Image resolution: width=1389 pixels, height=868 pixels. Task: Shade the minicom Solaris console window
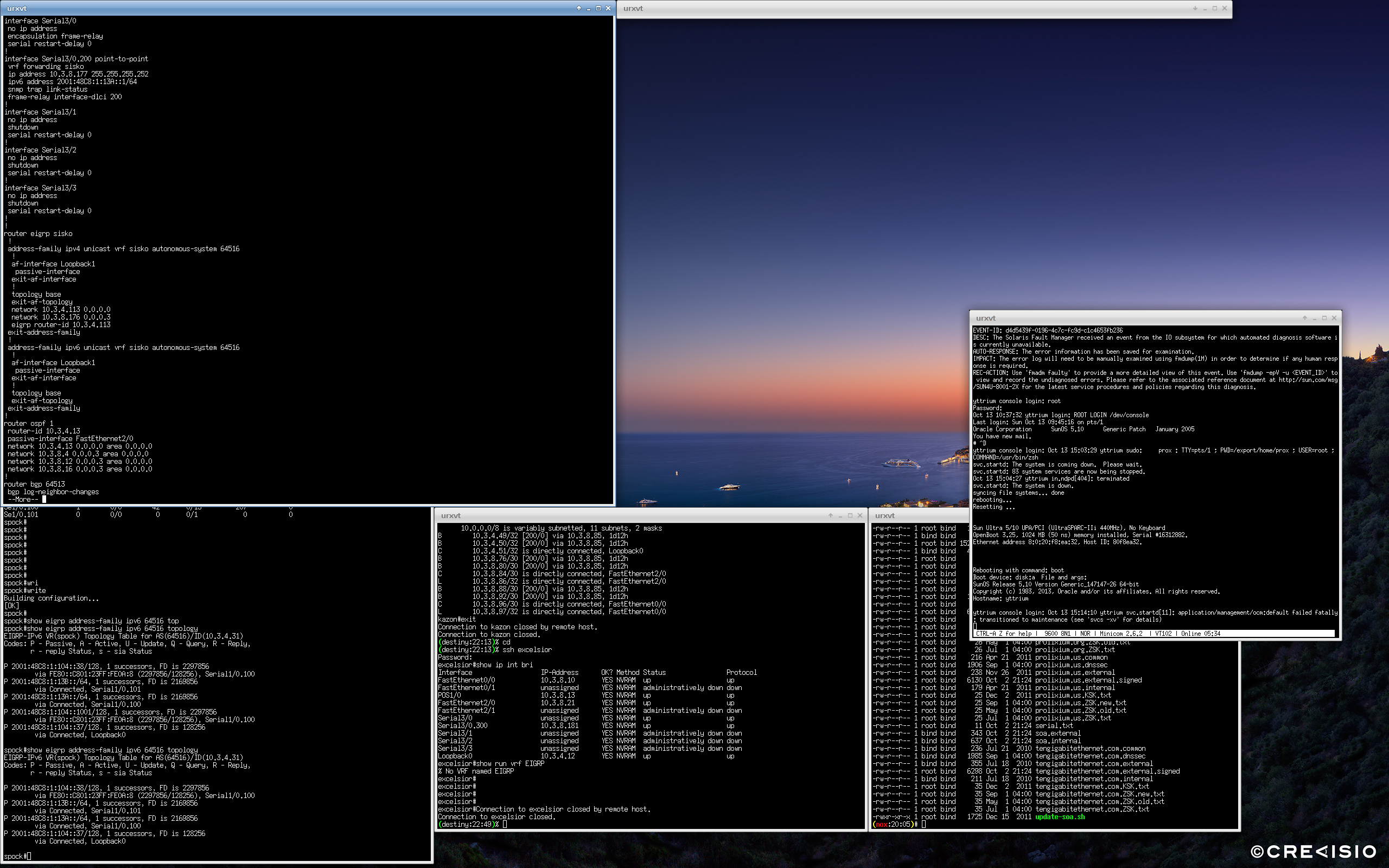tap(1304, 317)
